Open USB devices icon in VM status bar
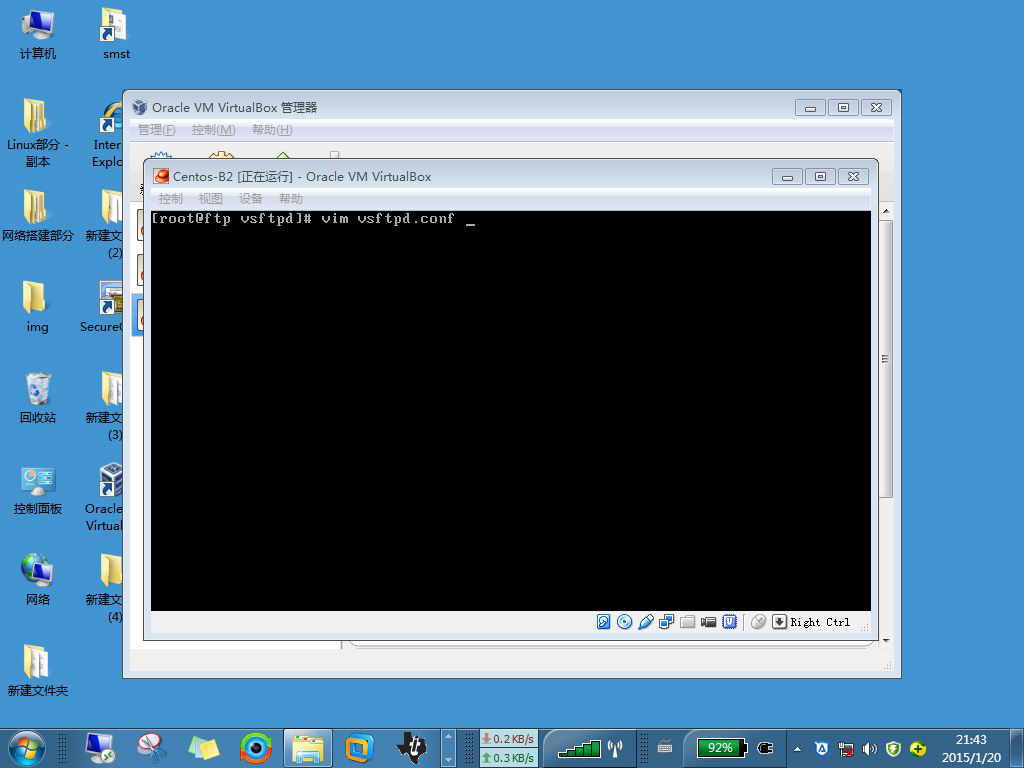This screenshot has width=1024, height=768. 645,622
